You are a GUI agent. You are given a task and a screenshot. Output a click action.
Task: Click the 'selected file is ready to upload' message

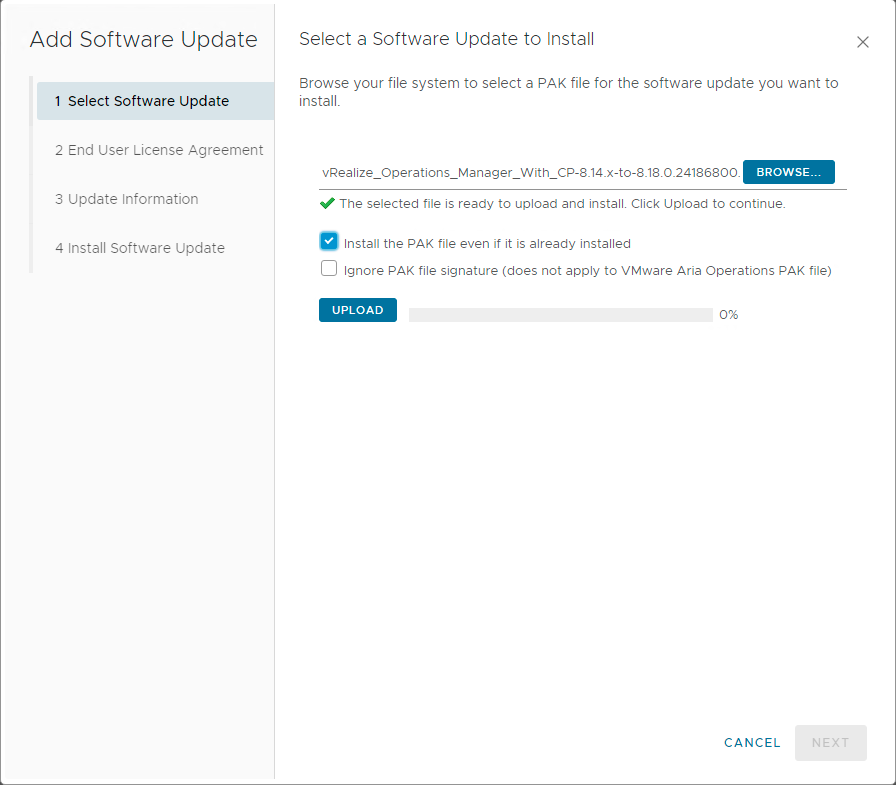click(x=562, y=204)
